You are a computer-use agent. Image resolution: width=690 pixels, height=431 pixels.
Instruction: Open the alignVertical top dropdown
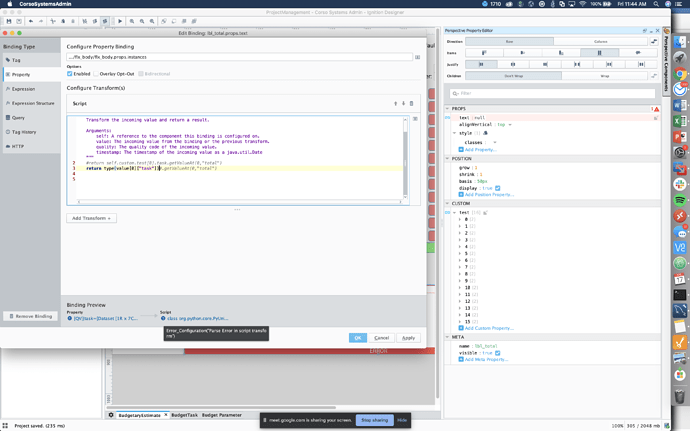point(510,125)
